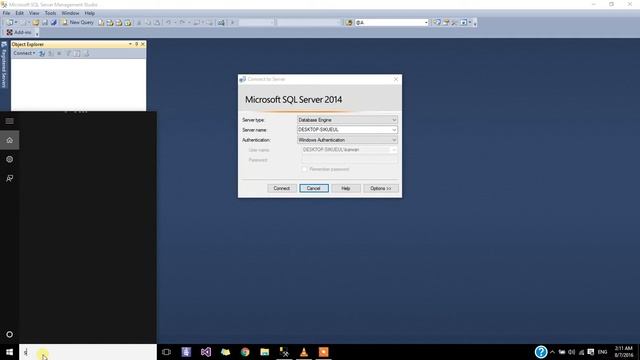Open the Connect dropdown in Object Explorer
The width and height of the screenshot is (640, 360).
click(24, 53)
